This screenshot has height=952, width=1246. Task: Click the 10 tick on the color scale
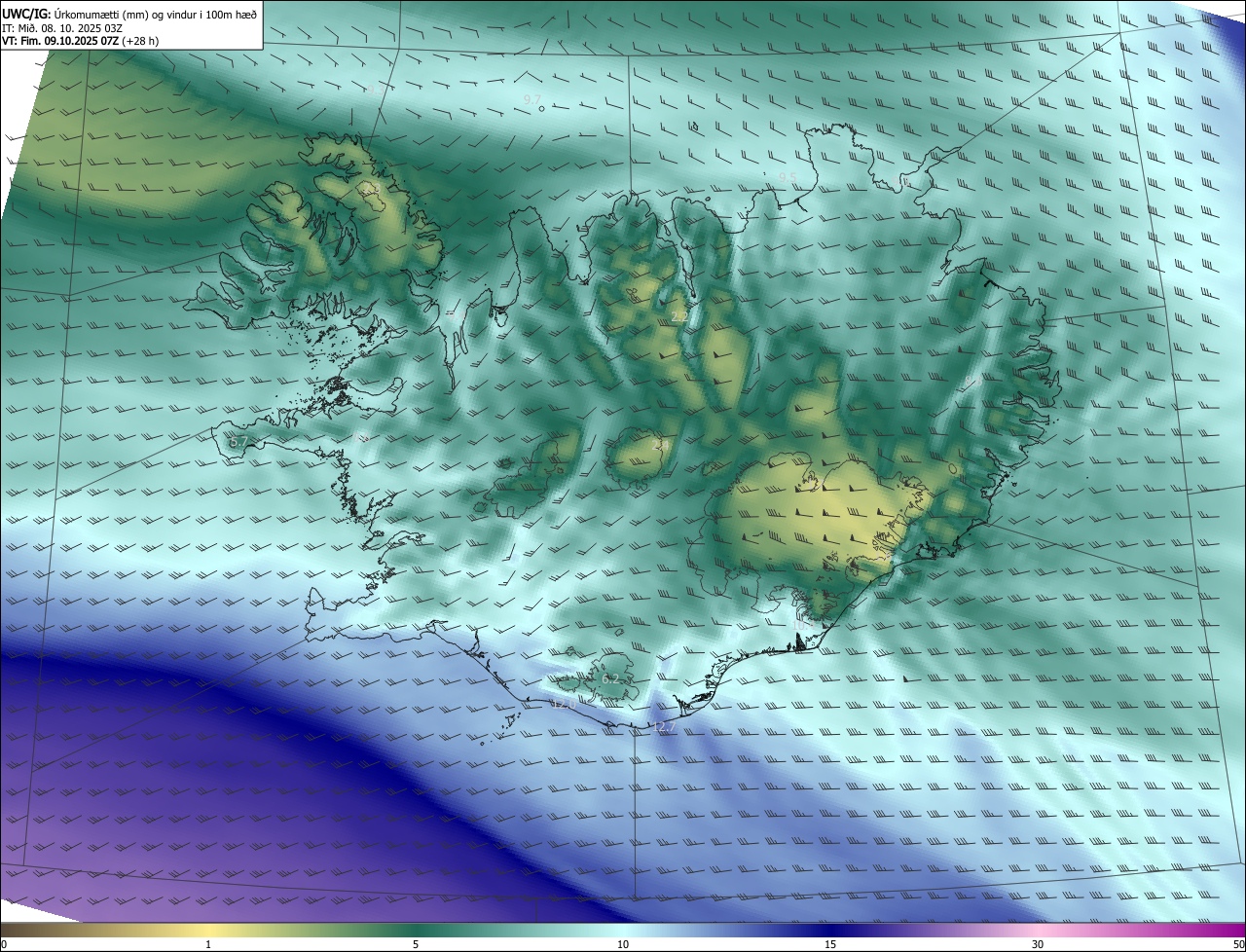point(623,944)
